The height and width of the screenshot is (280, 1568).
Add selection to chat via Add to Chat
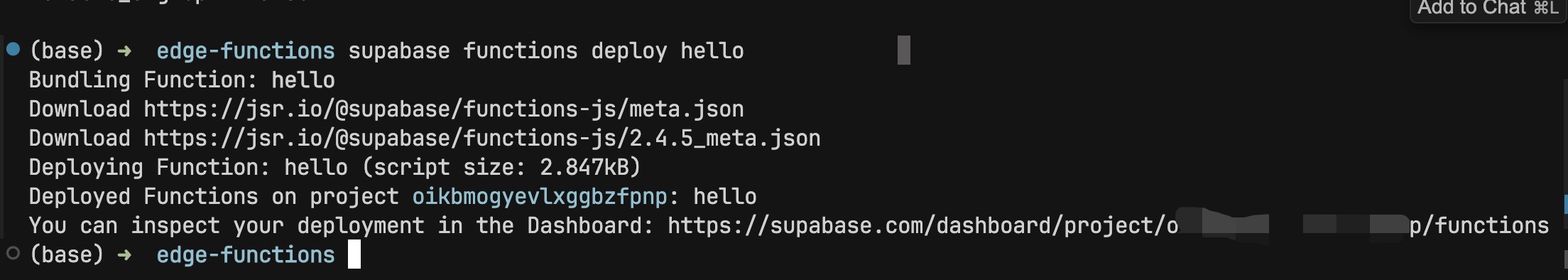[x=1488, y=9]
